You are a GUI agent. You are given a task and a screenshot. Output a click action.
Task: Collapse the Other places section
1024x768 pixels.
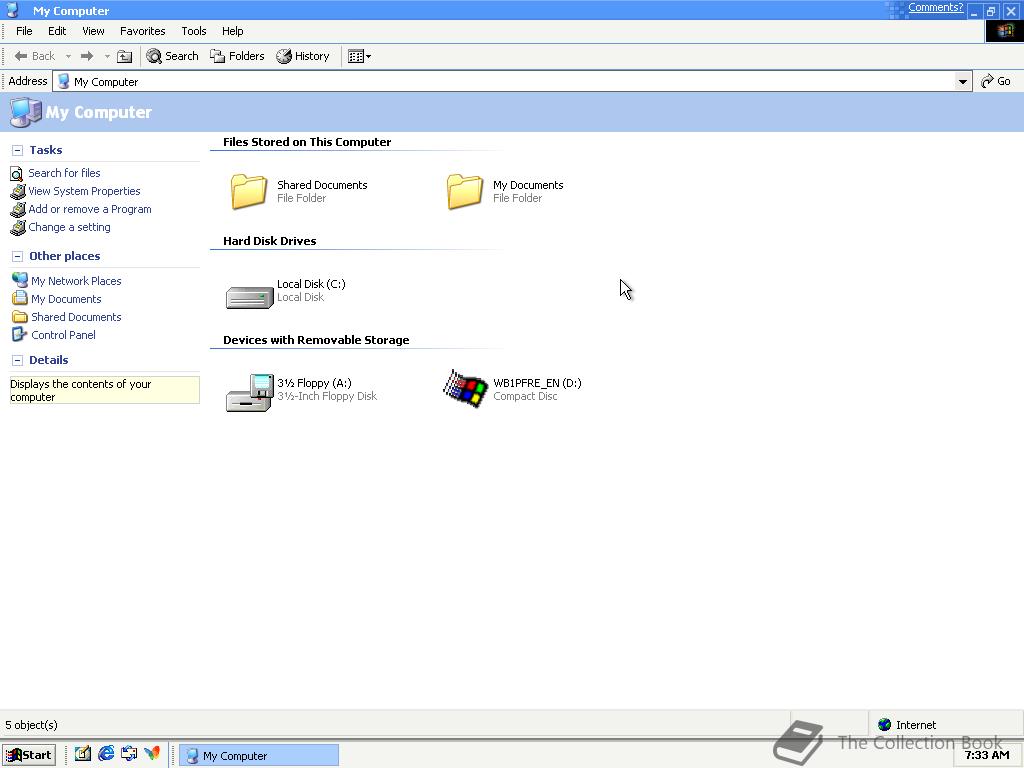tap(18, 256)
